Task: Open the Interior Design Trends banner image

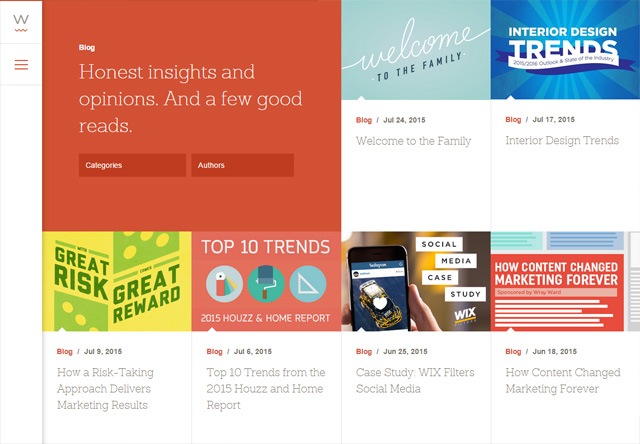Action: (x=565, y=50)
